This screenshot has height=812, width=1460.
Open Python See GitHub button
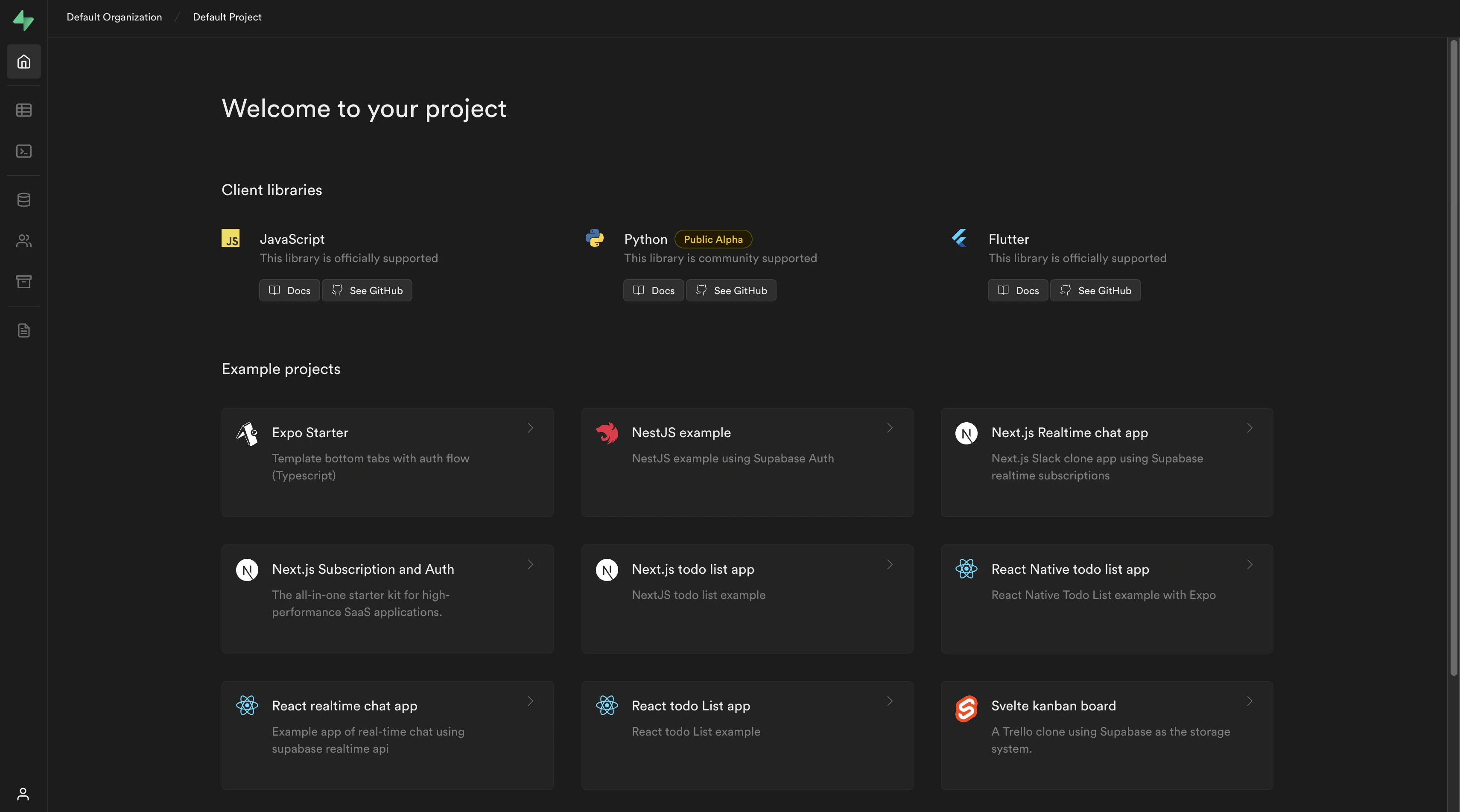pyautogui.click(x=731, y=290)
